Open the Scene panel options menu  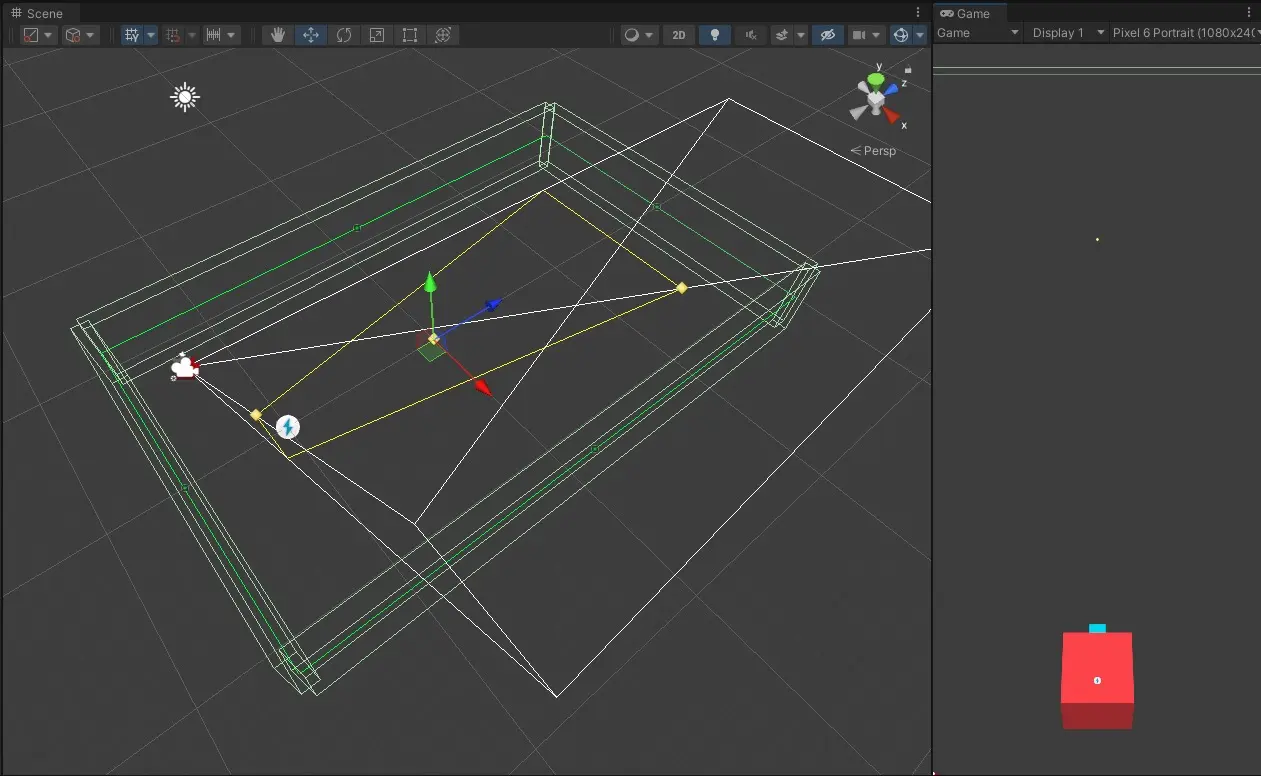pyautogui.click(x=919, y=12)
